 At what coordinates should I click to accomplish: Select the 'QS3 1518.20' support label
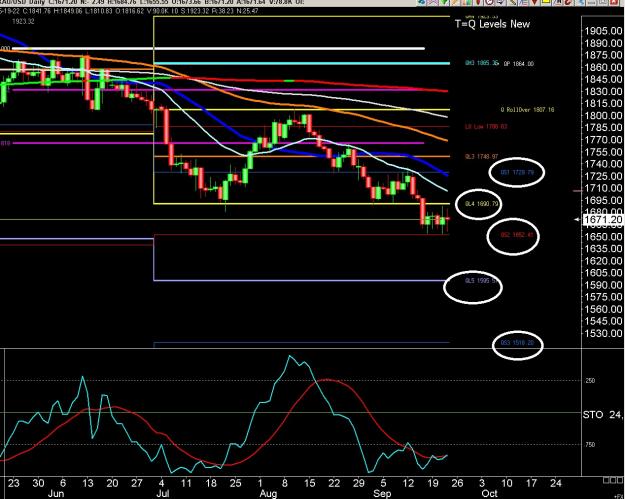pyautogui.click(x=517, y=343)
